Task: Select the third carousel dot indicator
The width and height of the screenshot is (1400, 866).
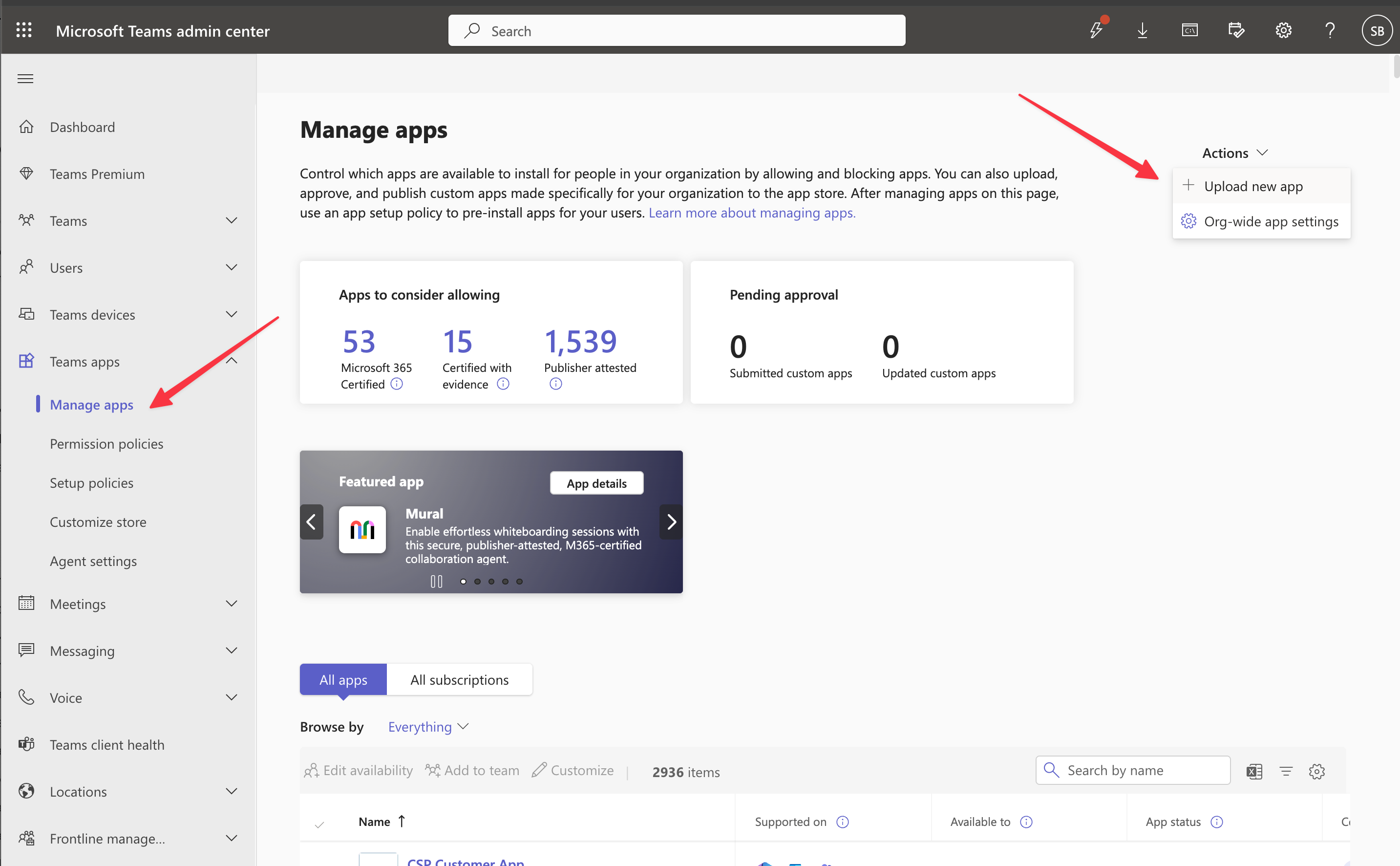Action: 491,582
